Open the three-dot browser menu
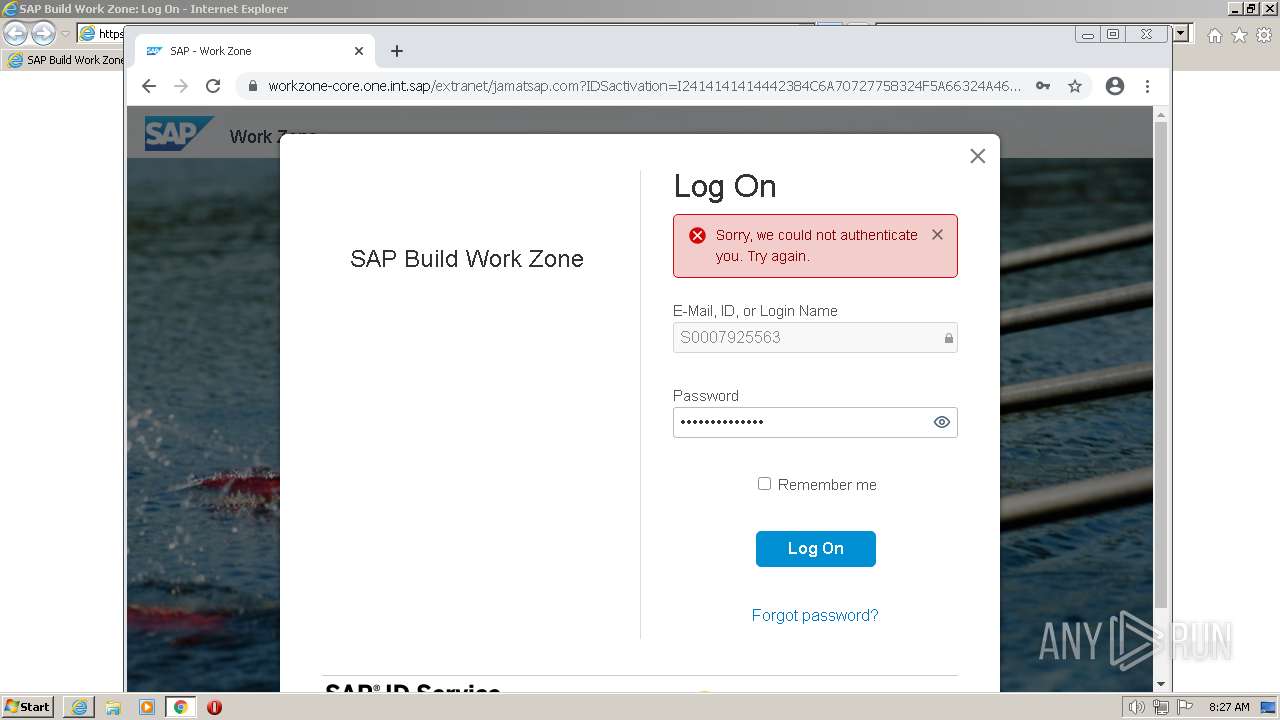The height and width of the screenshot is (720, 1280). click(x=1148, y=86)
